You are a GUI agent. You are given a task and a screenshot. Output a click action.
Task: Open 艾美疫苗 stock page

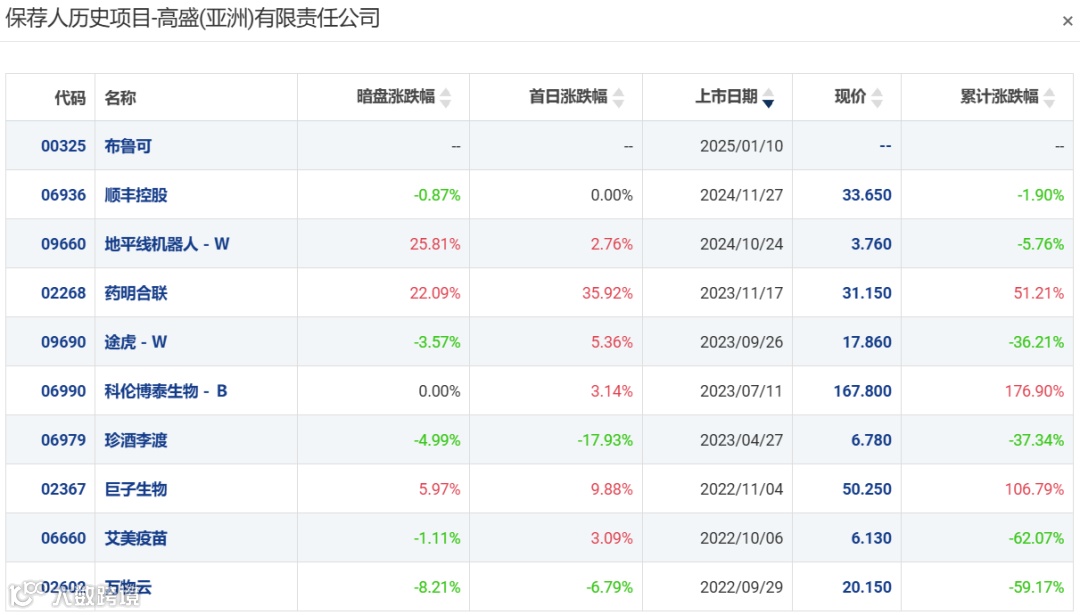point(136,538)
